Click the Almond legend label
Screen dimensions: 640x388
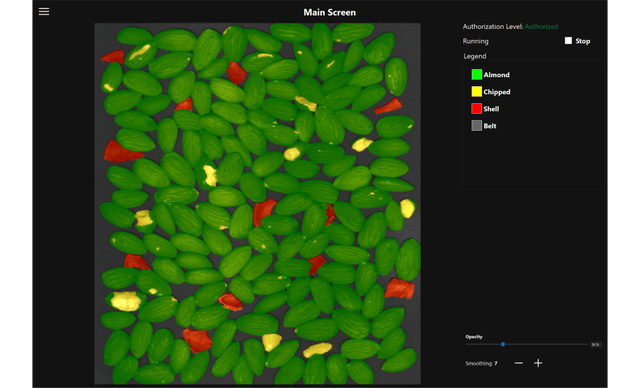(x=496, y=75)
